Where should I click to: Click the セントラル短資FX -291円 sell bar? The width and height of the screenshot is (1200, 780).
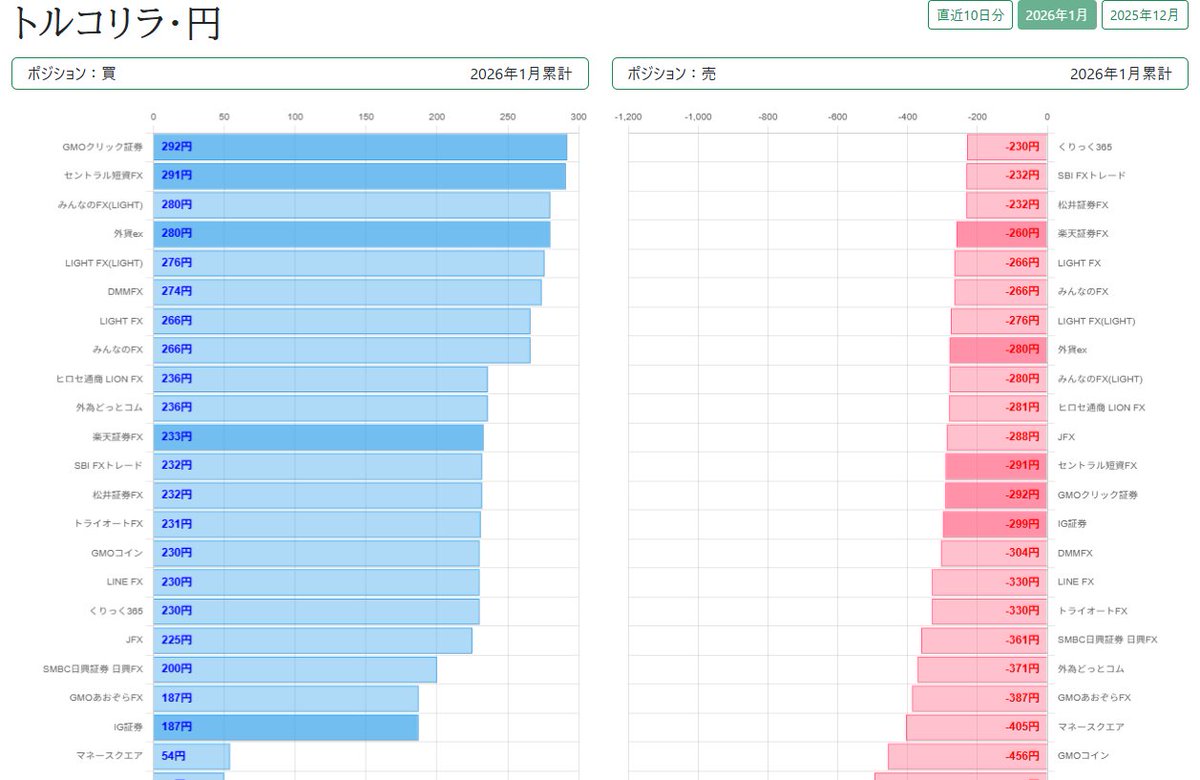[x=996, y=466]
